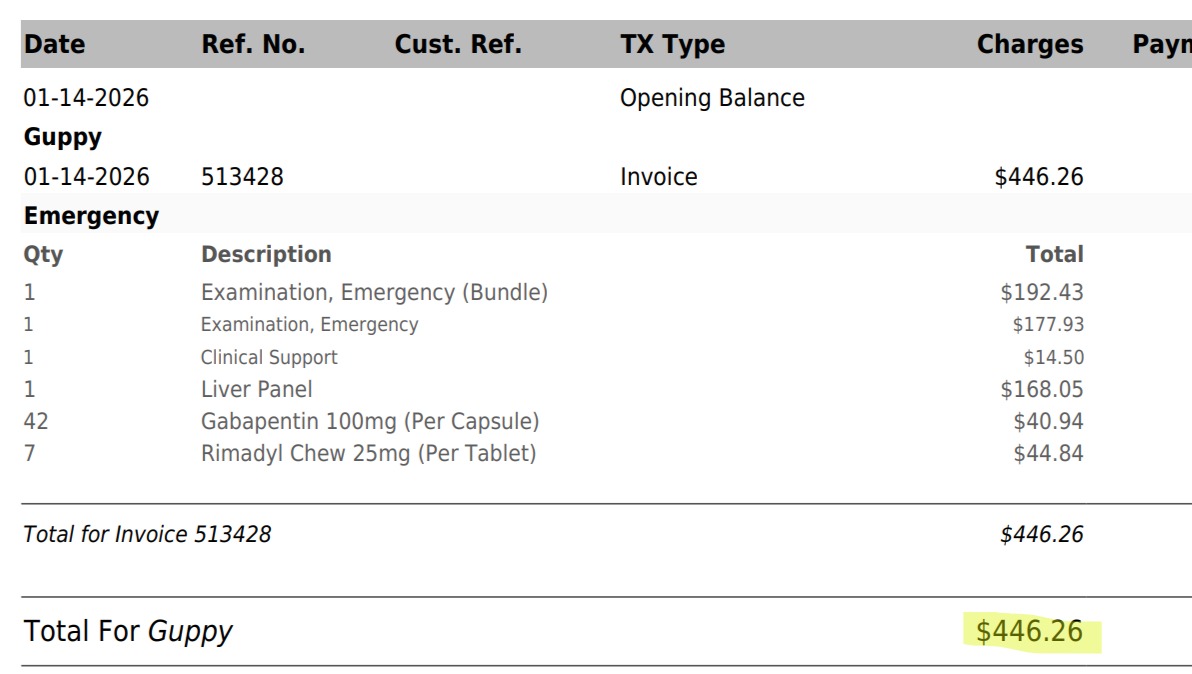The width and height of the screenshot is (1192, 674).
Task: Click the Liver Panel description
Action: click(257, 389)
